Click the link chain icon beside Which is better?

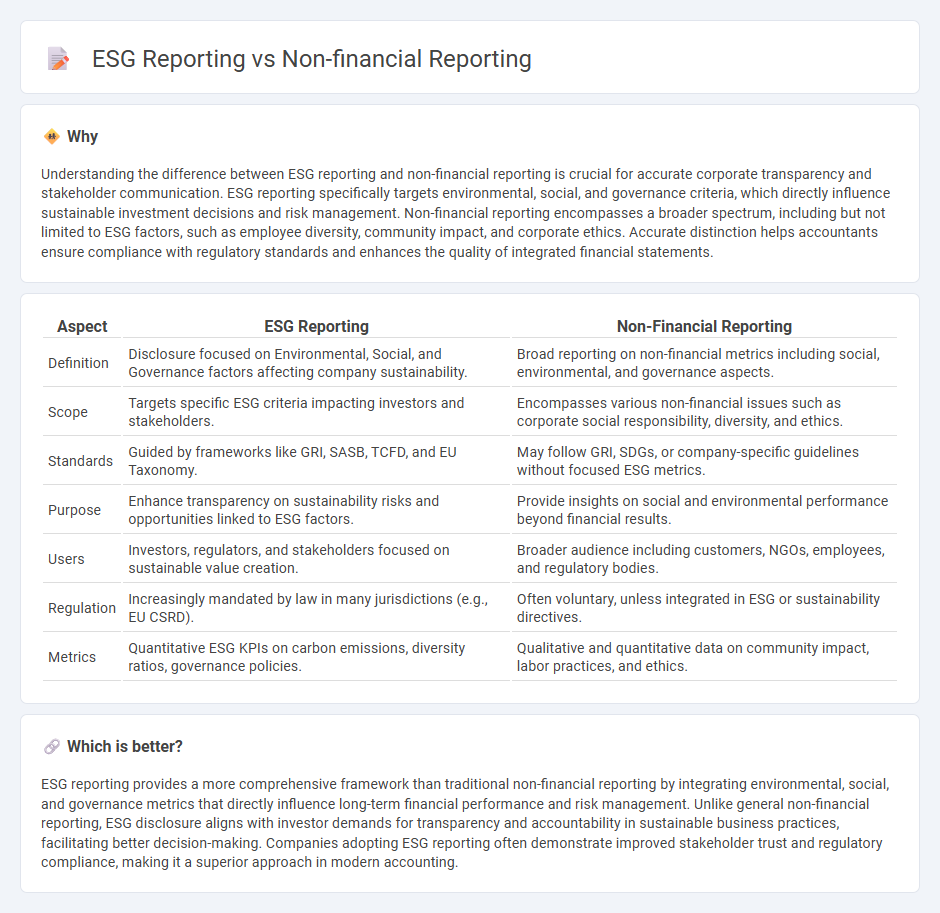52,746
